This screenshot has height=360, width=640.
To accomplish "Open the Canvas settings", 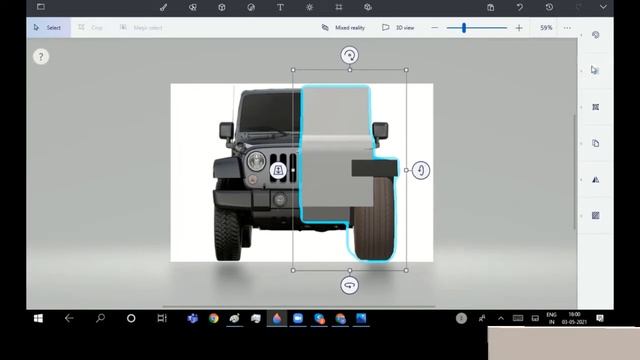I will point(339,7).
